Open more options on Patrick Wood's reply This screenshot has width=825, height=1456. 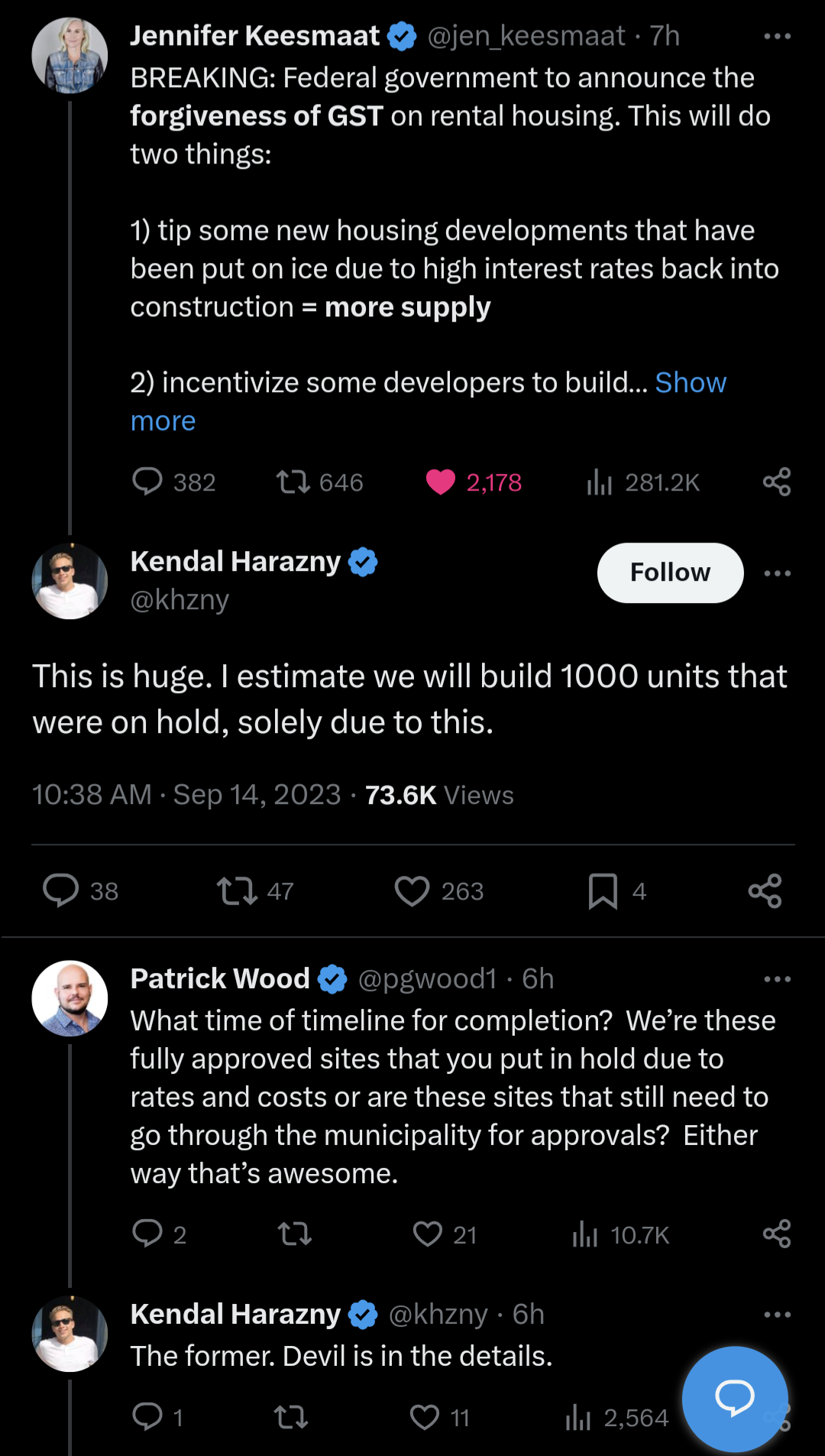777,979
